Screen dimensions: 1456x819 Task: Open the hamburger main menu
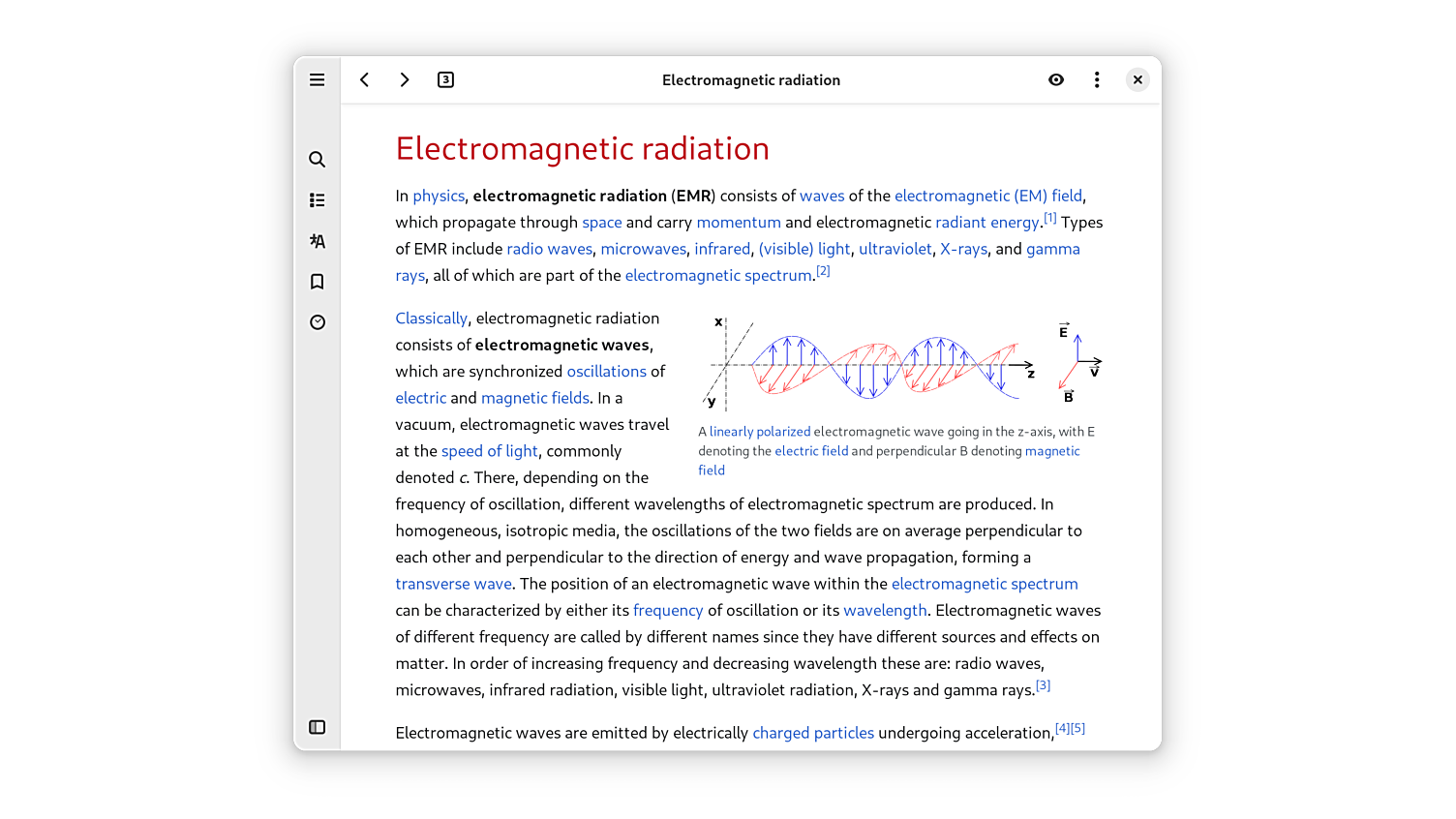[317, 80]
